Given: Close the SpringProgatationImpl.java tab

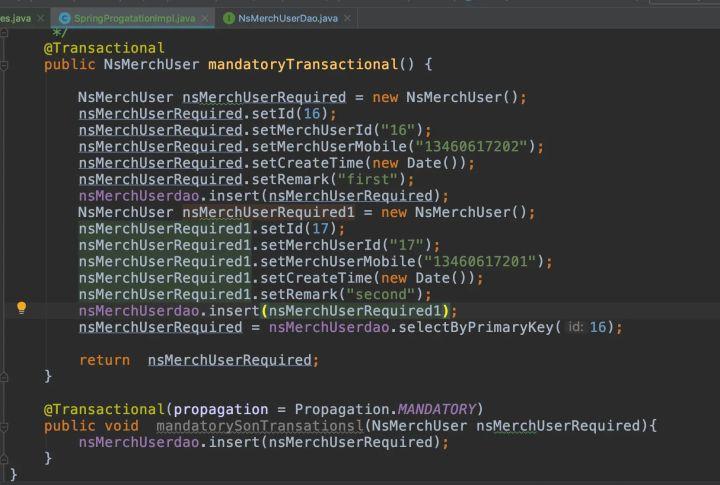Looking at the screenshot, I should (205, 18).
